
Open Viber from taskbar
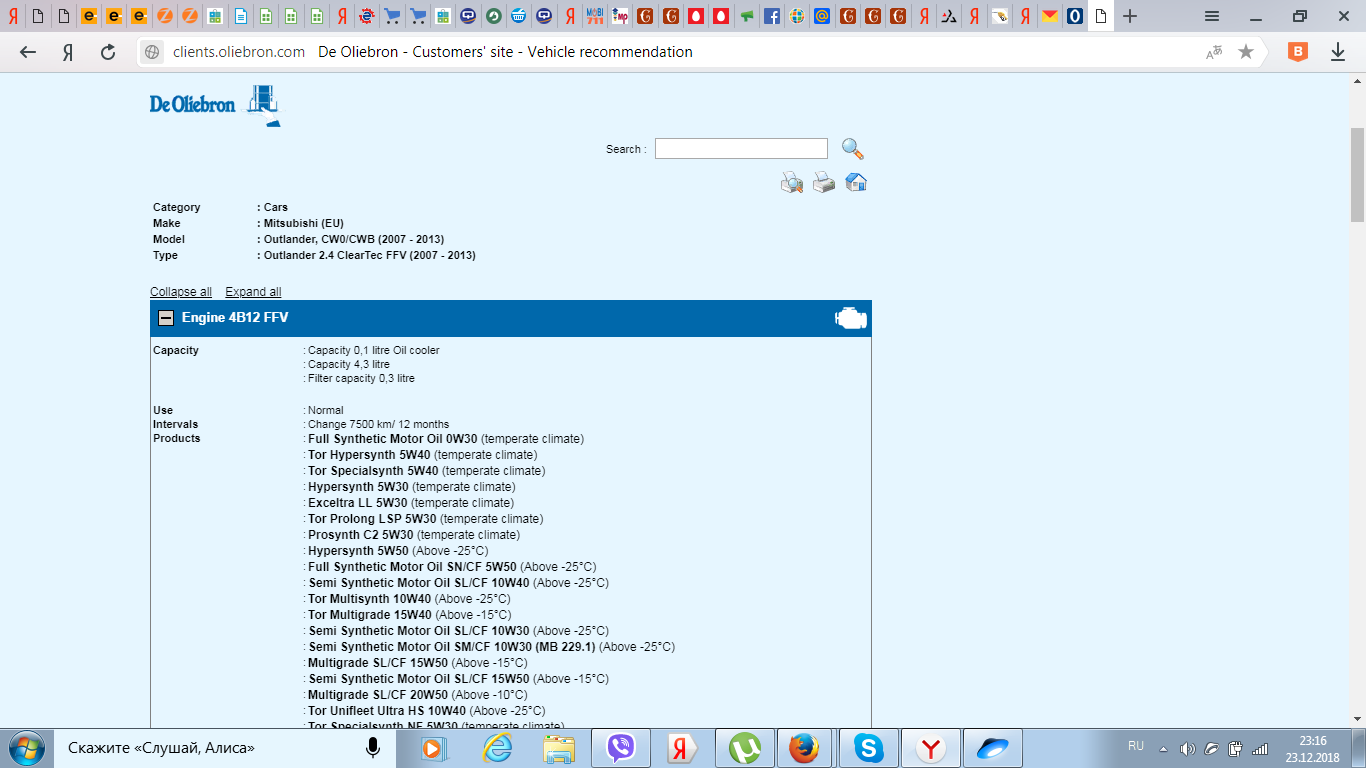pyautogui.click(x=621, y=748)
